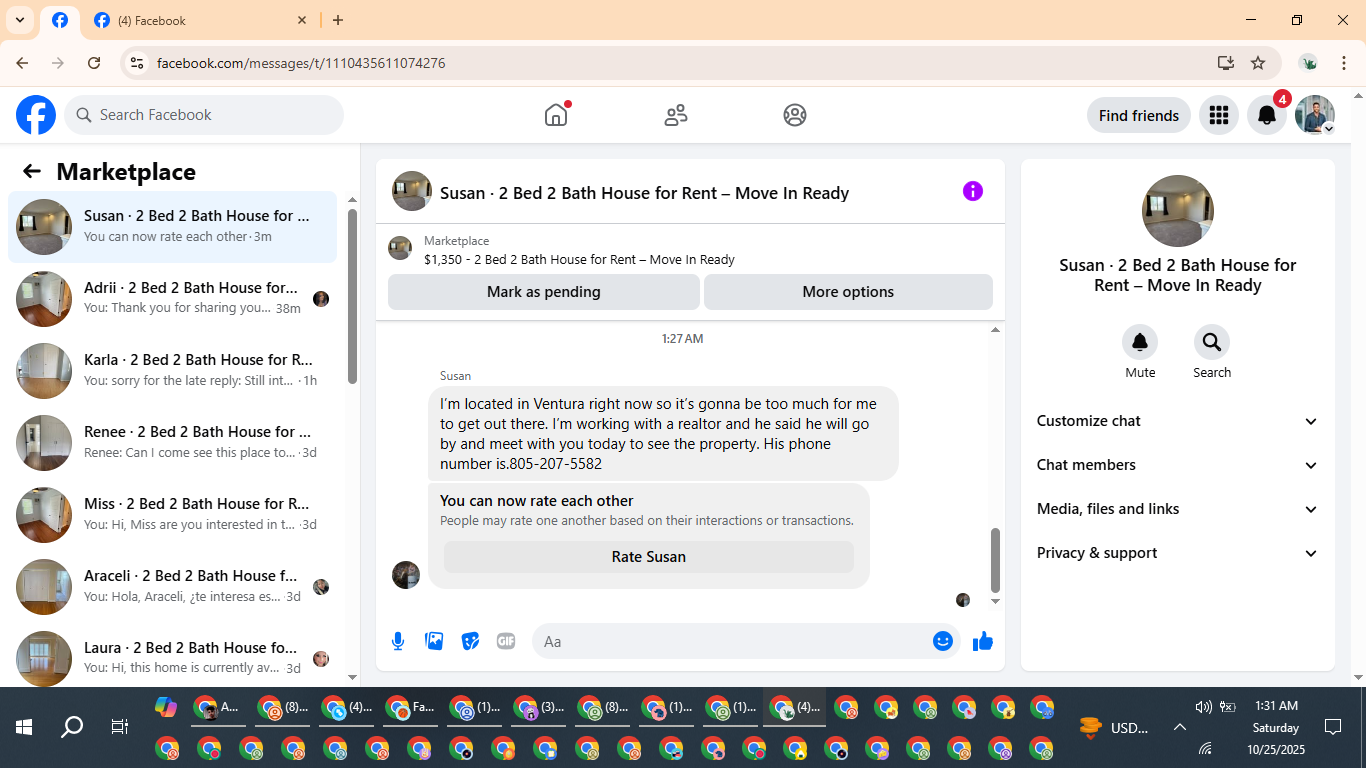Click the Find friends button
The image size is (1366, 768).
coord(1139,115)
